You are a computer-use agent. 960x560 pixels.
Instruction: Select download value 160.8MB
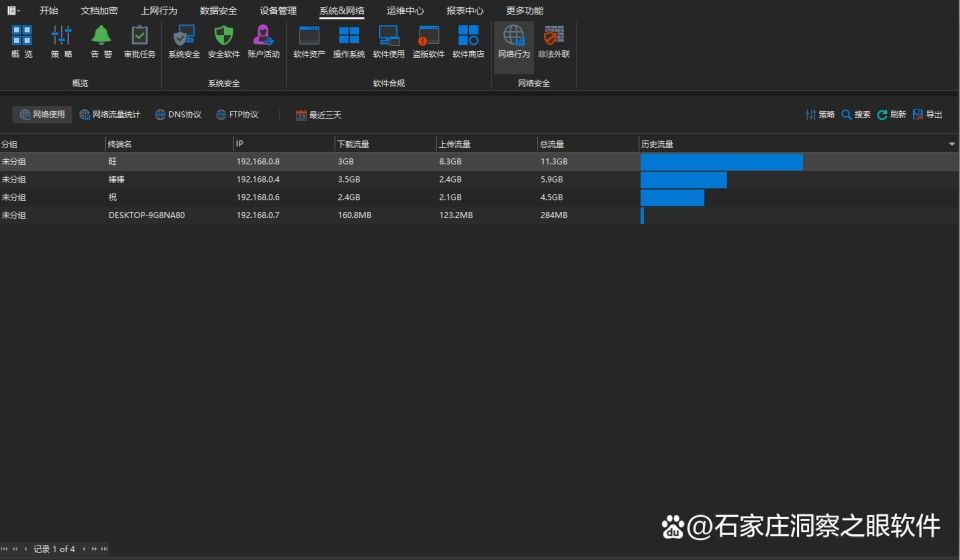(354, 215)
